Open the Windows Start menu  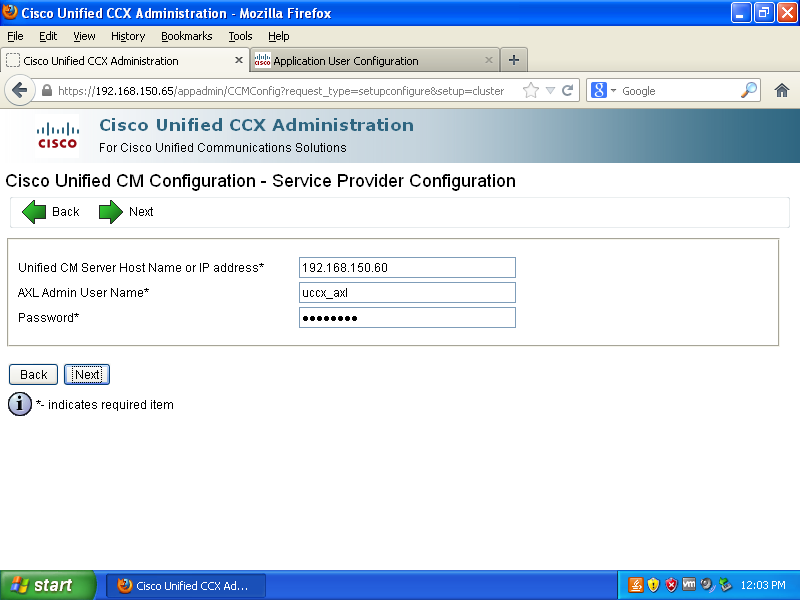pyautogui.click(x=48, y=585)
